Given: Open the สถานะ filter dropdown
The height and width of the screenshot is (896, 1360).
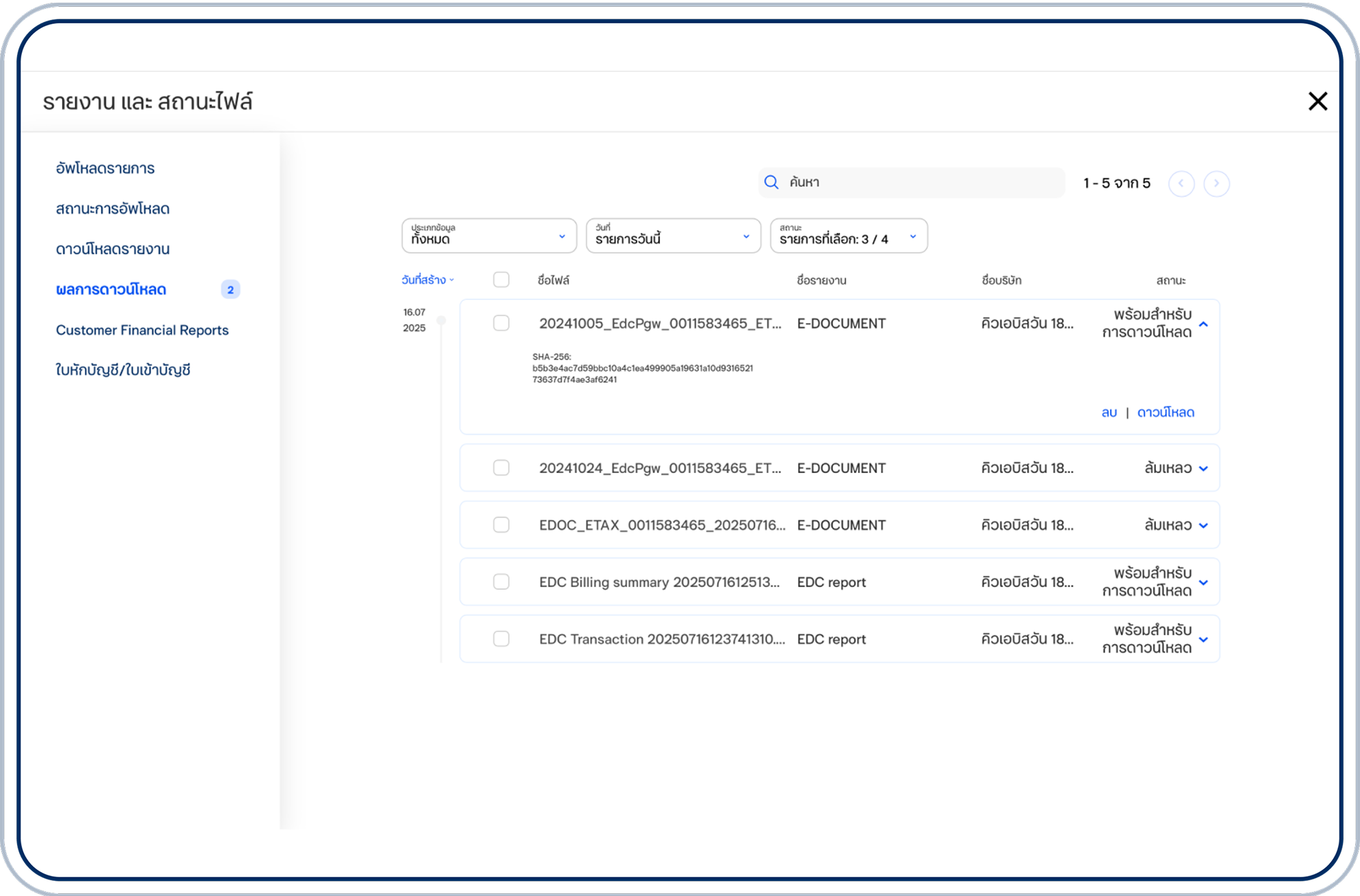Looking at the screenshot, I should (848, 236).
